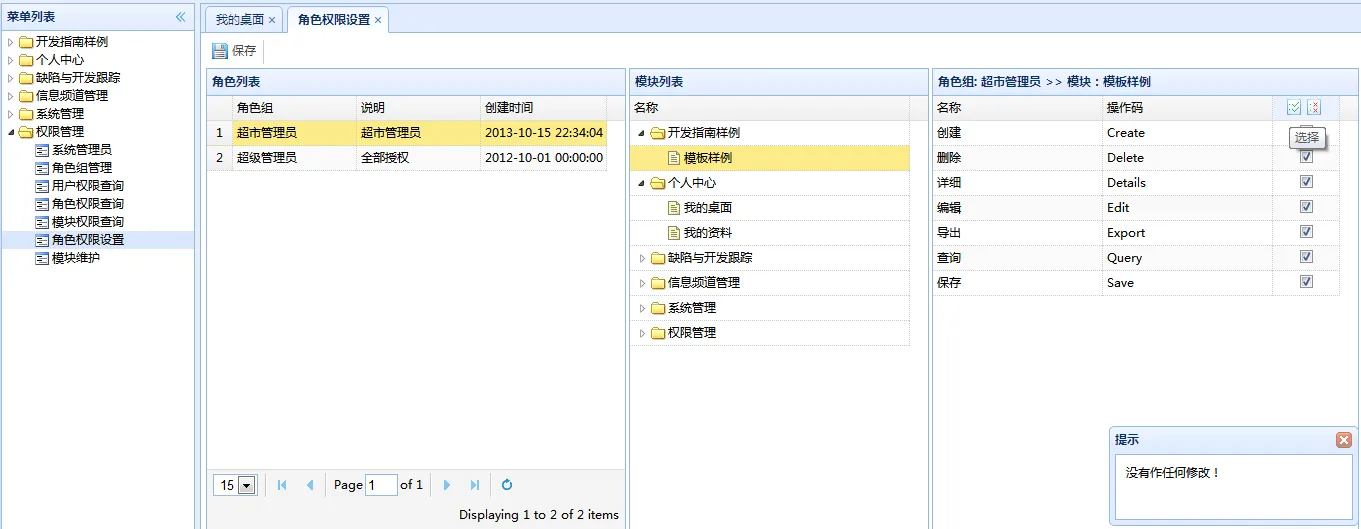Expand 缺陷与开发跟踪 in the sidebar menu
The width and height of the screenshot is (1361, 529).
point(11,78)
